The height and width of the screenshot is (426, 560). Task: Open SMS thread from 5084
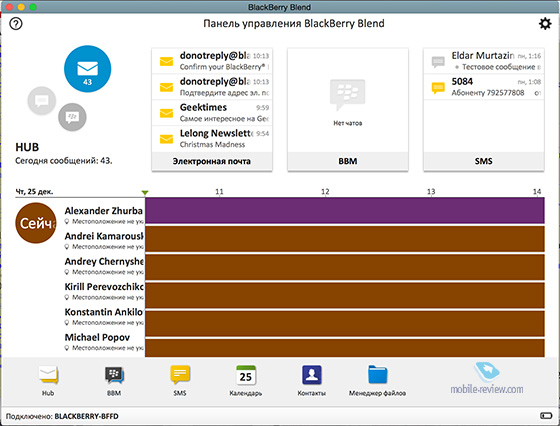tap(484, 87)
